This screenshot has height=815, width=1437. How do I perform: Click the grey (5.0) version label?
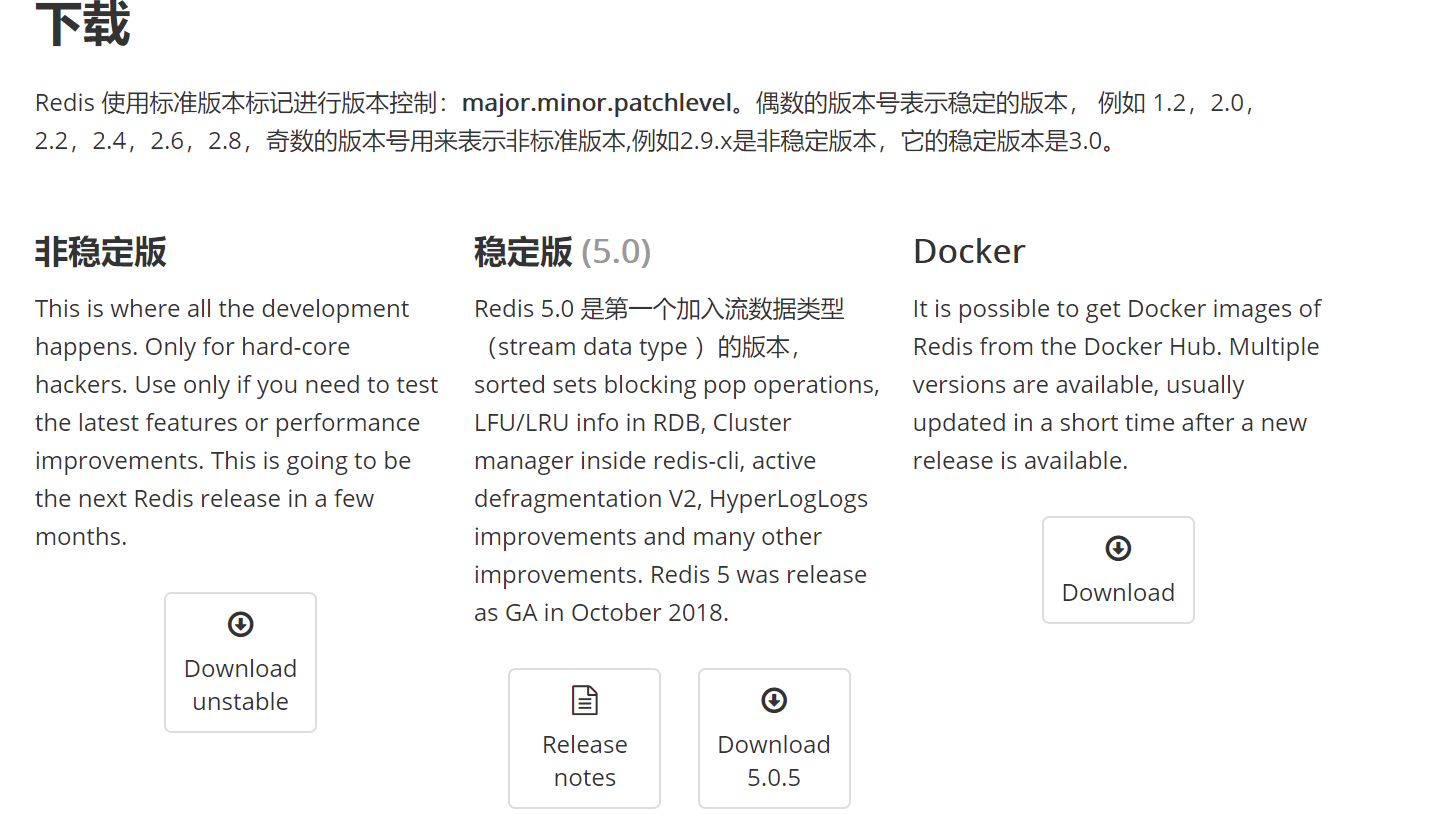(x=616, y=252)
